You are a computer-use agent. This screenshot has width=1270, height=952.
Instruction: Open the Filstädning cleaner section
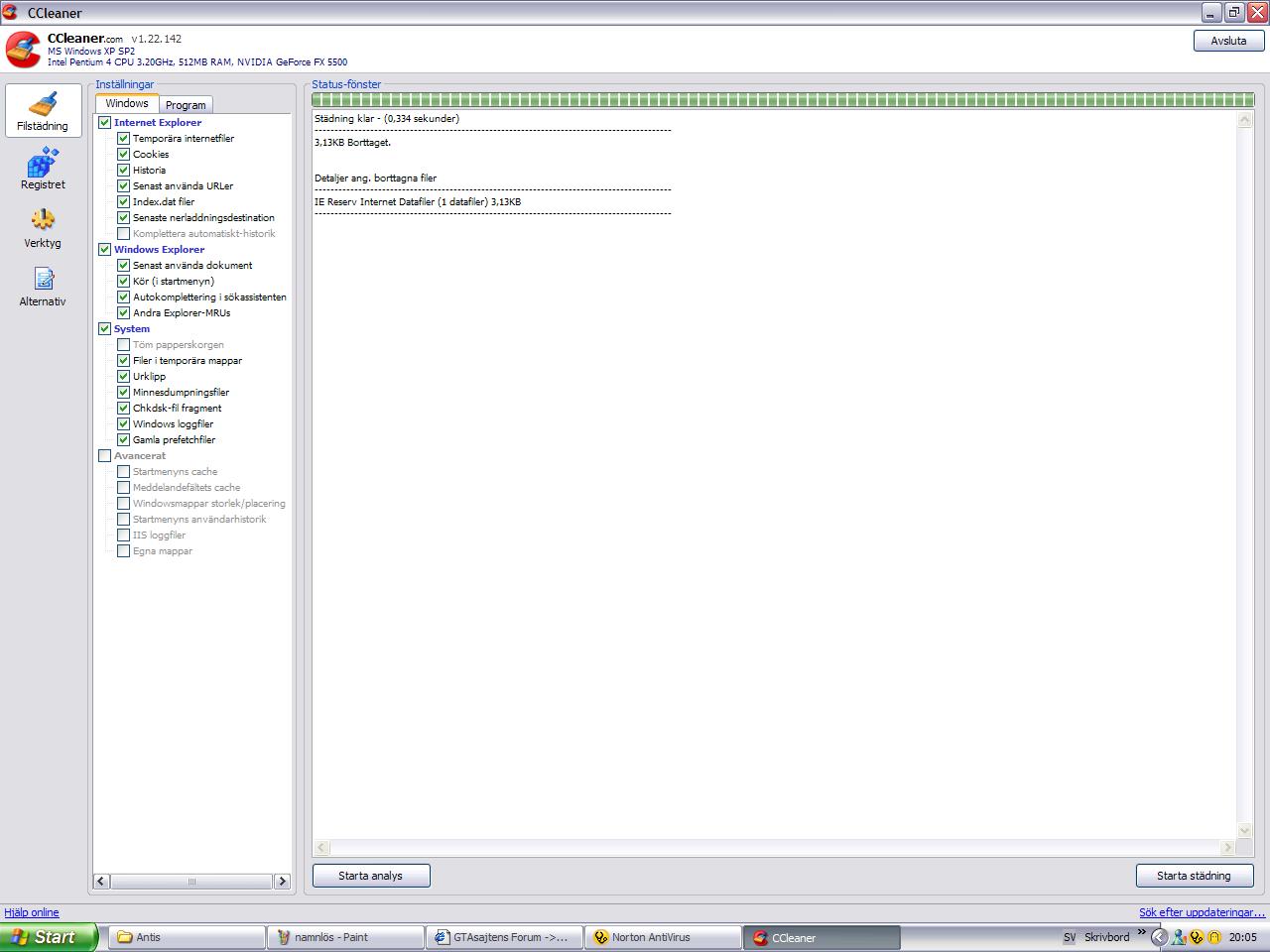(x=43, y=110)
